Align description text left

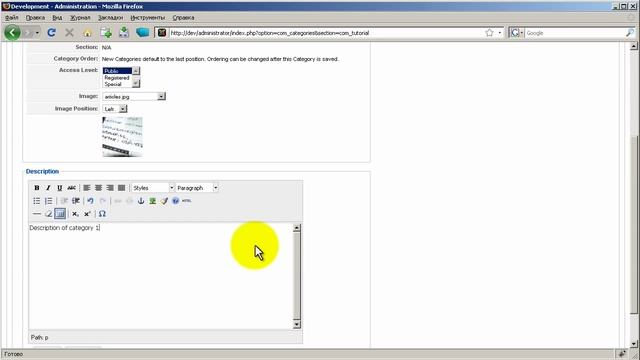pyautogui.click(x=87, y=188)
